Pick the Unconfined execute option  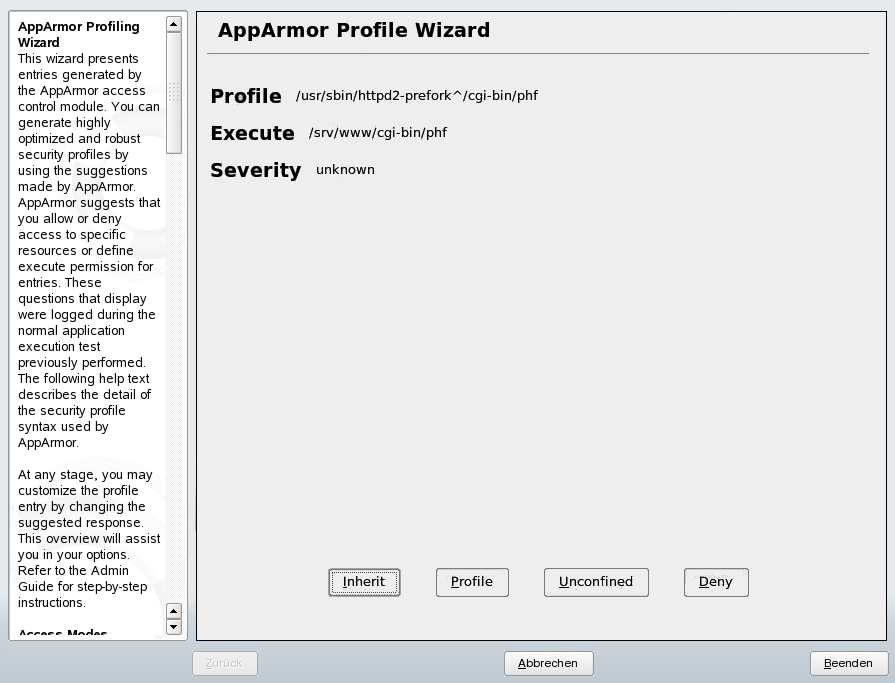click(x=596, y=582)
